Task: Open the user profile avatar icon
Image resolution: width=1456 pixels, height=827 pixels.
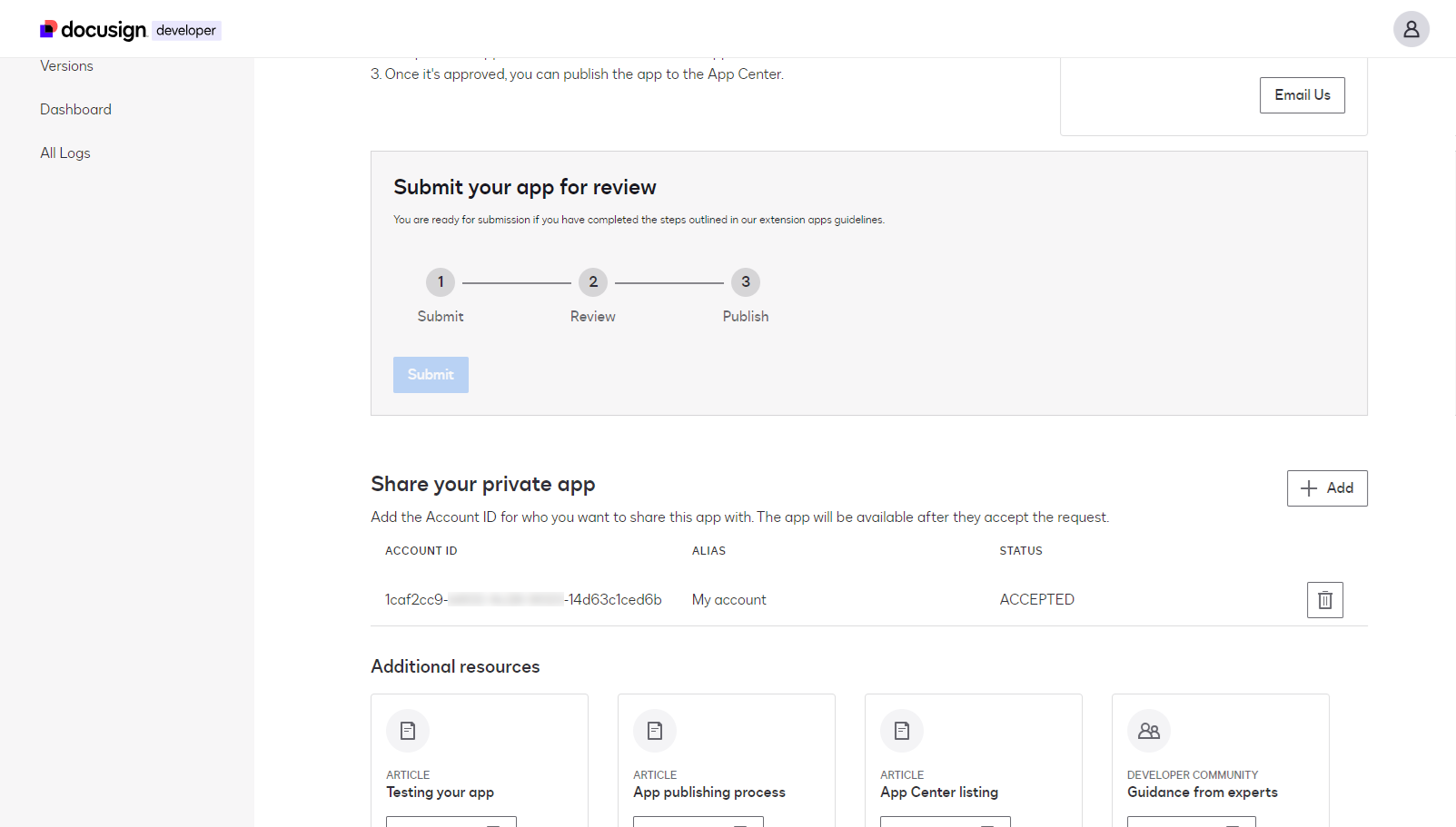Action: tap(1411, 29)
